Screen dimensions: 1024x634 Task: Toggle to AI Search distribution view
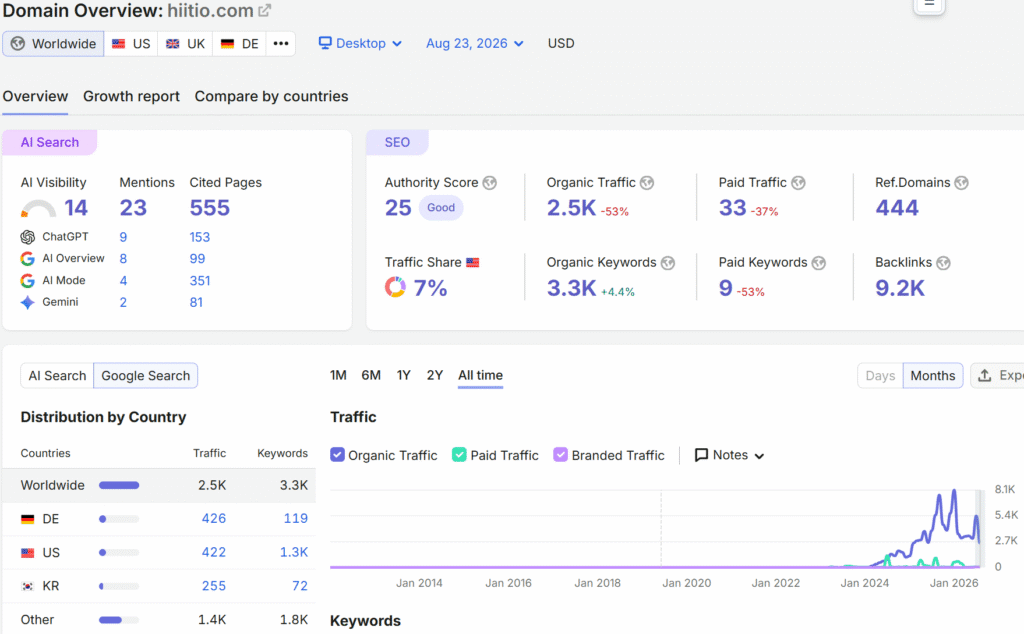point(57,375)
